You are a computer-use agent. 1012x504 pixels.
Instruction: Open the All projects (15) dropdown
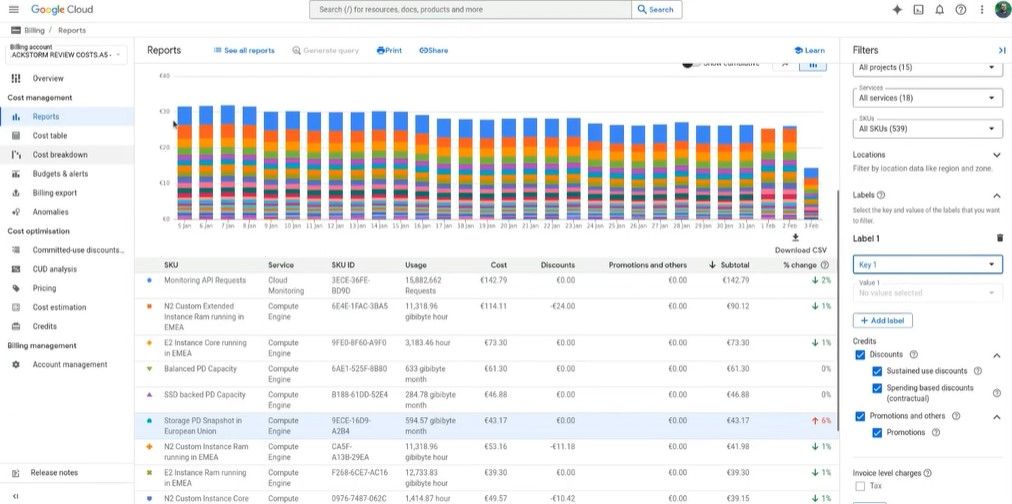coord(927,68)
